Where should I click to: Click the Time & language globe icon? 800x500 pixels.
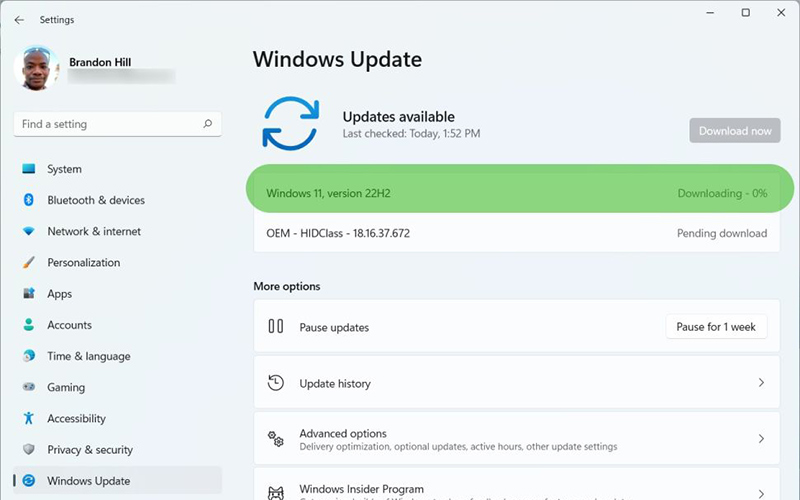click(29, 356)
